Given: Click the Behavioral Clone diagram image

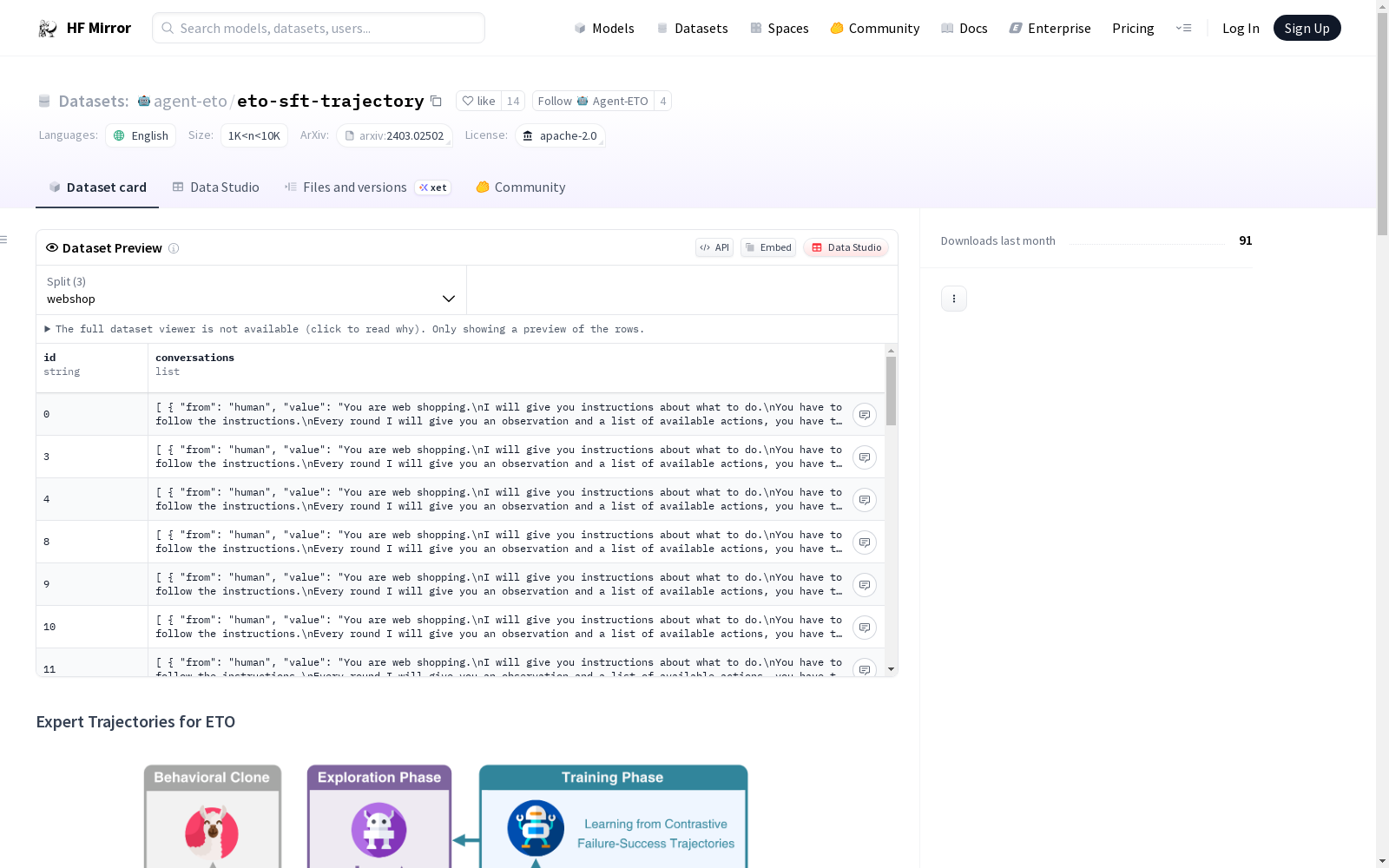Looking at the screenshot, I should click(213, 816).
